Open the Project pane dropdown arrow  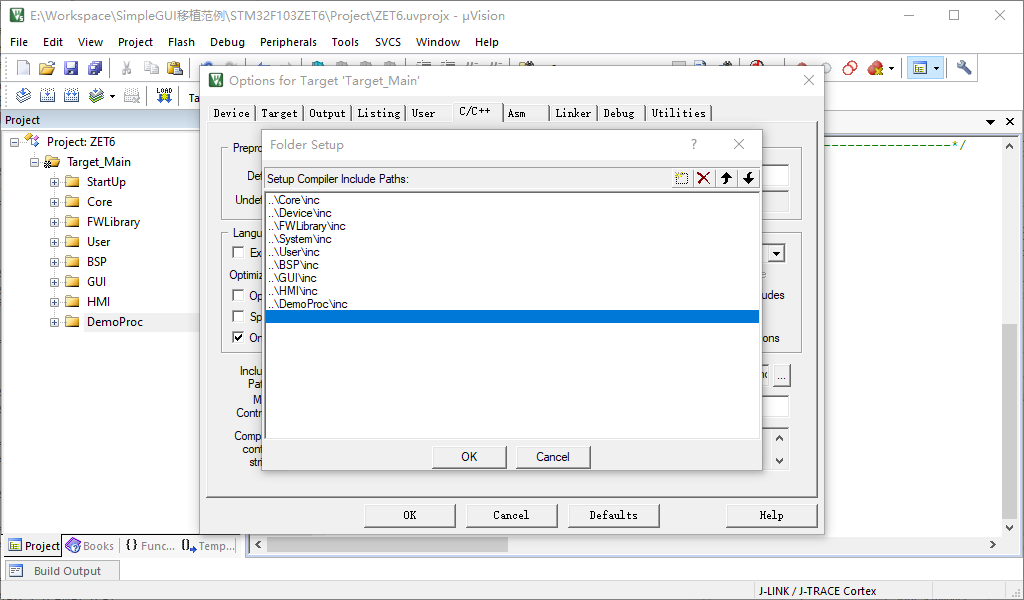coord(991,121)
